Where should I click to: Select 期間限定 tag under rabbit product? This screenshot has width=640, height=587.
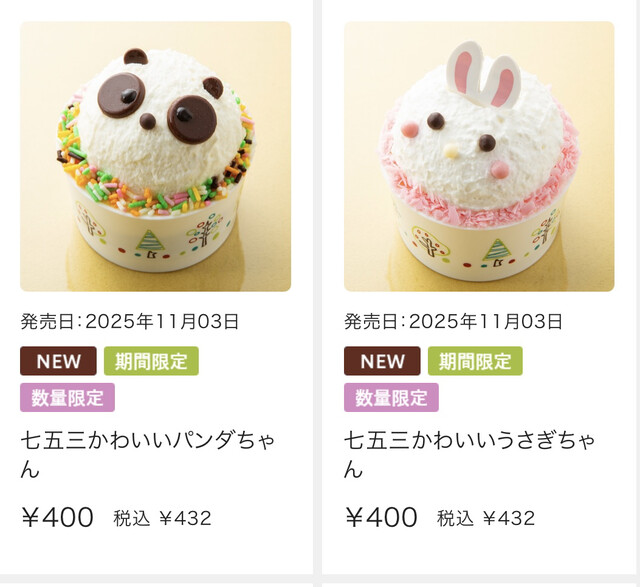pos(475,361)
